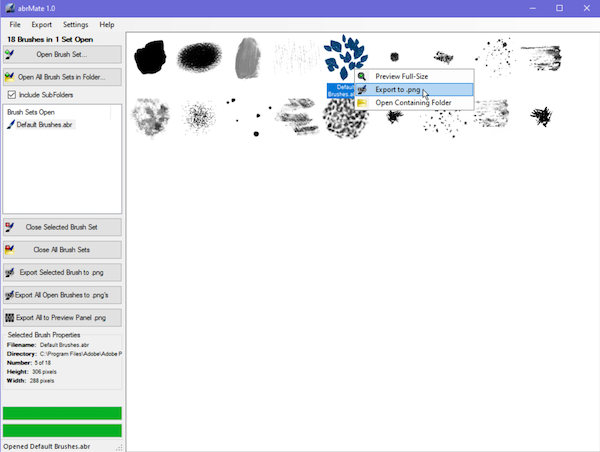Viewport: 600px width, 452px height.
Task: Select the spatter dots brush in first row
Action: click(494, 57)
